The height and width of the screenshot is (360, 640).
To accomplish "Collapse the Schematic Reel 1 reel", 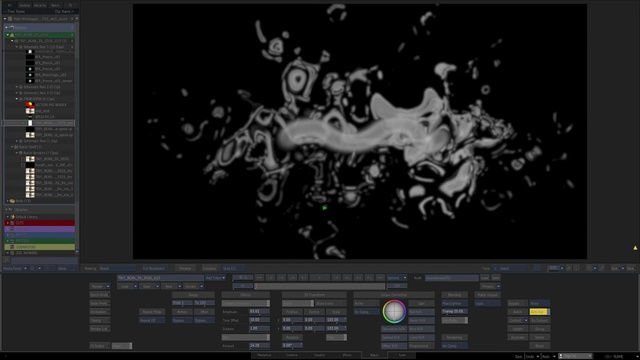I will pos(17,47).
